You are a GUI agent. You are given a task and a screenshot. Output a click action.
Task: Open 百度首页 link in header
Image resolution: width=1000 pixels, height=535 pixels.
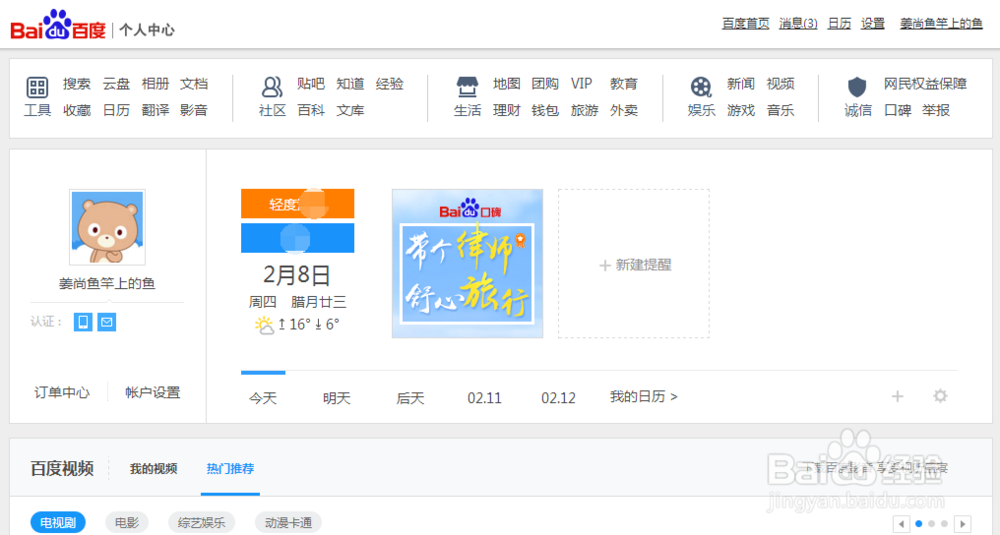pos(746,24)
